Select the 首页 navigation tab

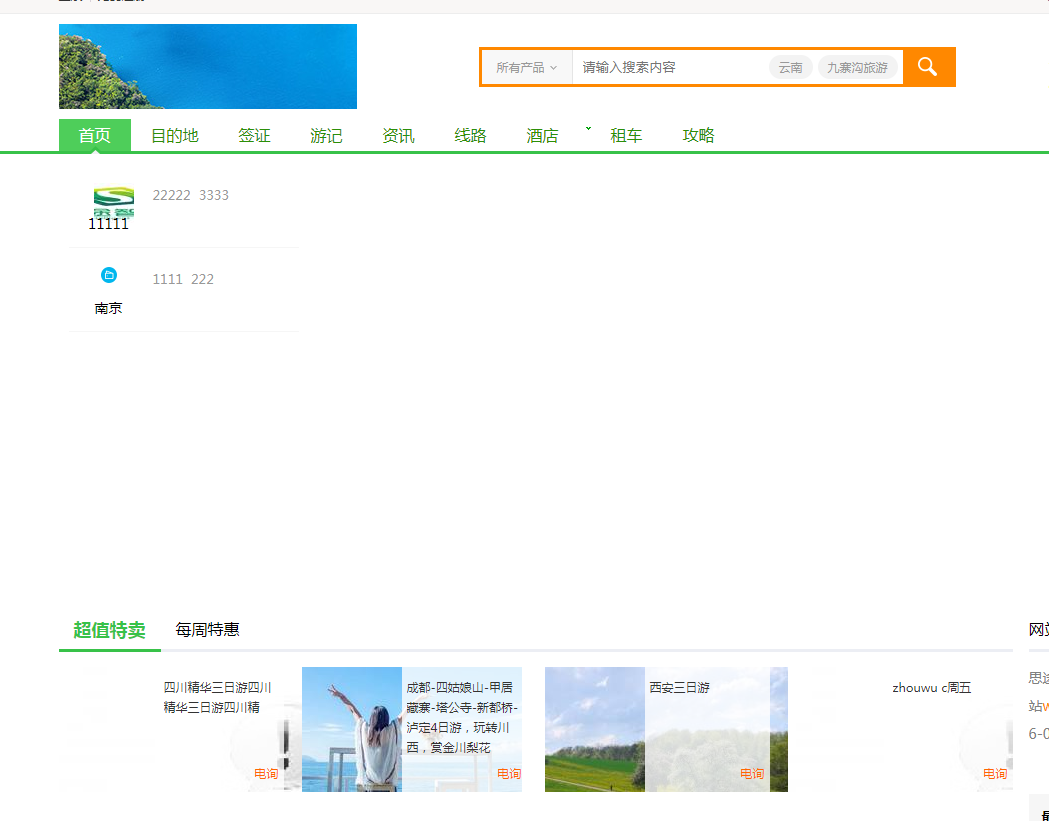click(x=95, y=136)
